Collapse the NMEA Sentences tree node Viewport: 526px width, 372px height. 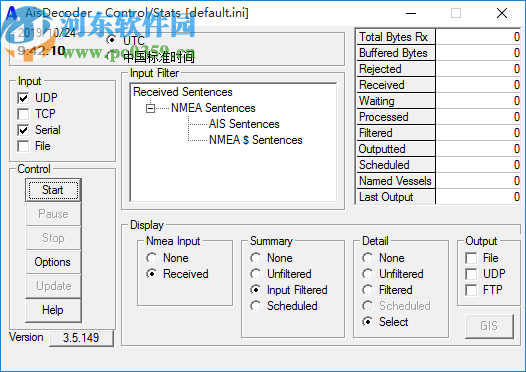(x=150, y=108)
